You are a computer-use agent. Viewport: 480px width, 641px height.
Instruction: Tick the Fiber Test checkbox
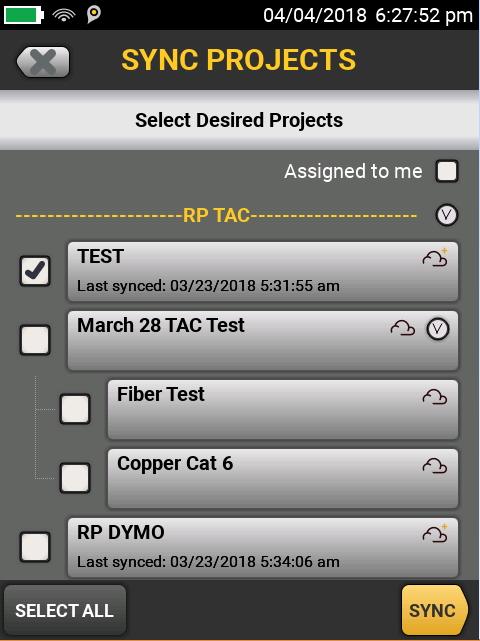pos(75,409)
